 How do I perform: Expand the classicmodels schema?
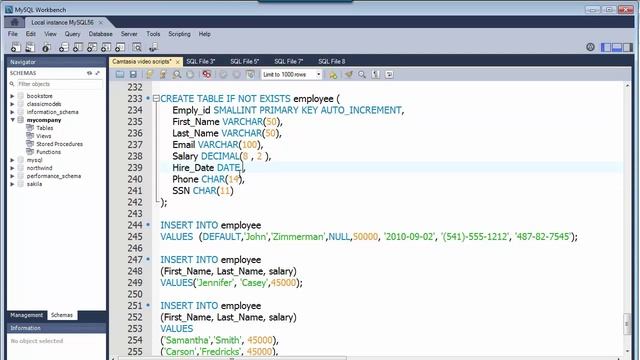[x=13, y=104]
